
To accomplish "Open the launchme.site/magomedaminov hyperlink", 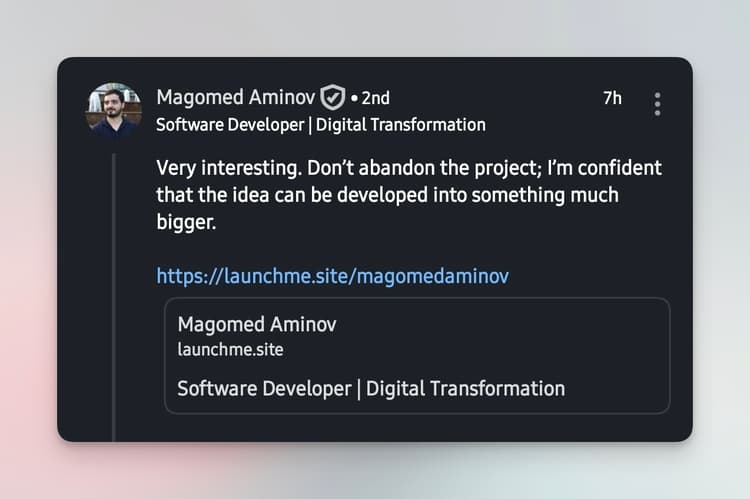I will point(332,276).
